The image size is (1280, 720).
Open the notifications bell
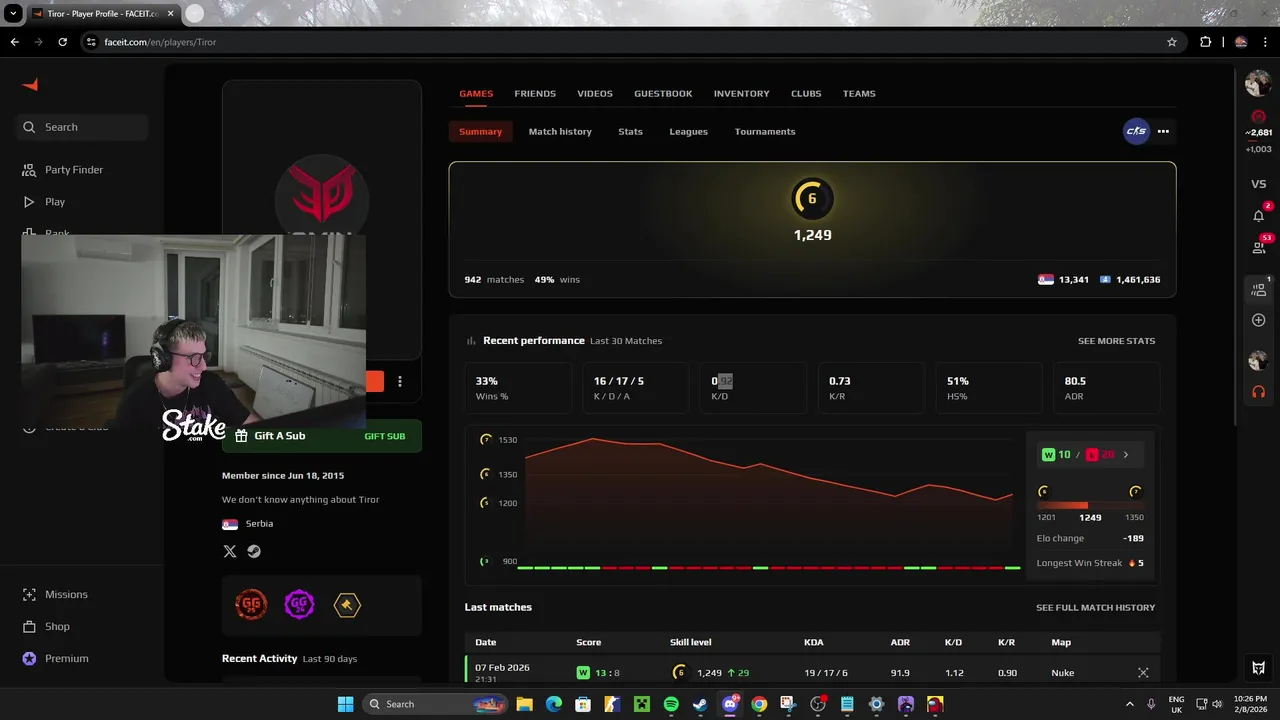pos(1258,216)
